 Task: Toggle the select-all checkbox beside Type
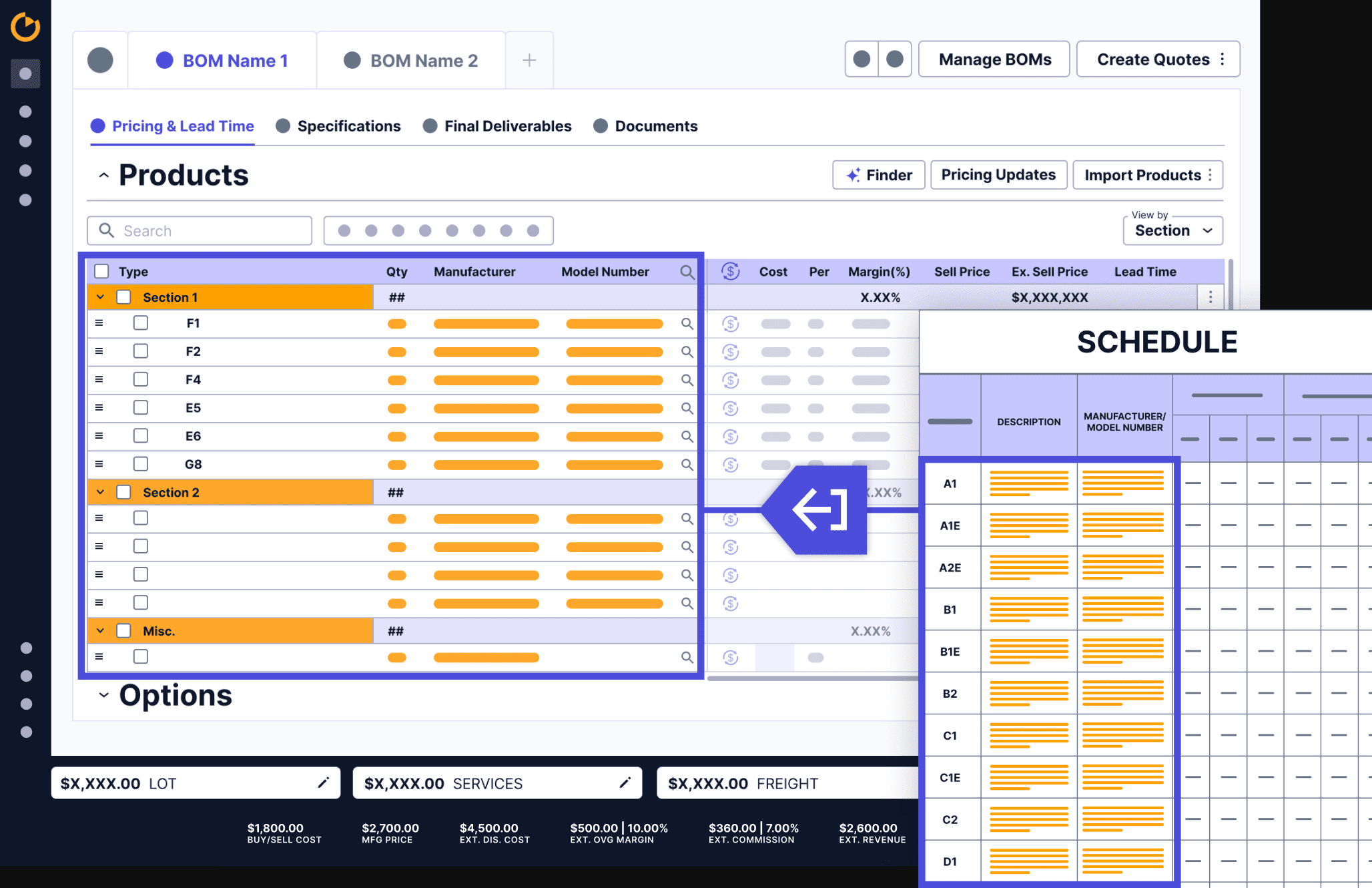(101, 271)
